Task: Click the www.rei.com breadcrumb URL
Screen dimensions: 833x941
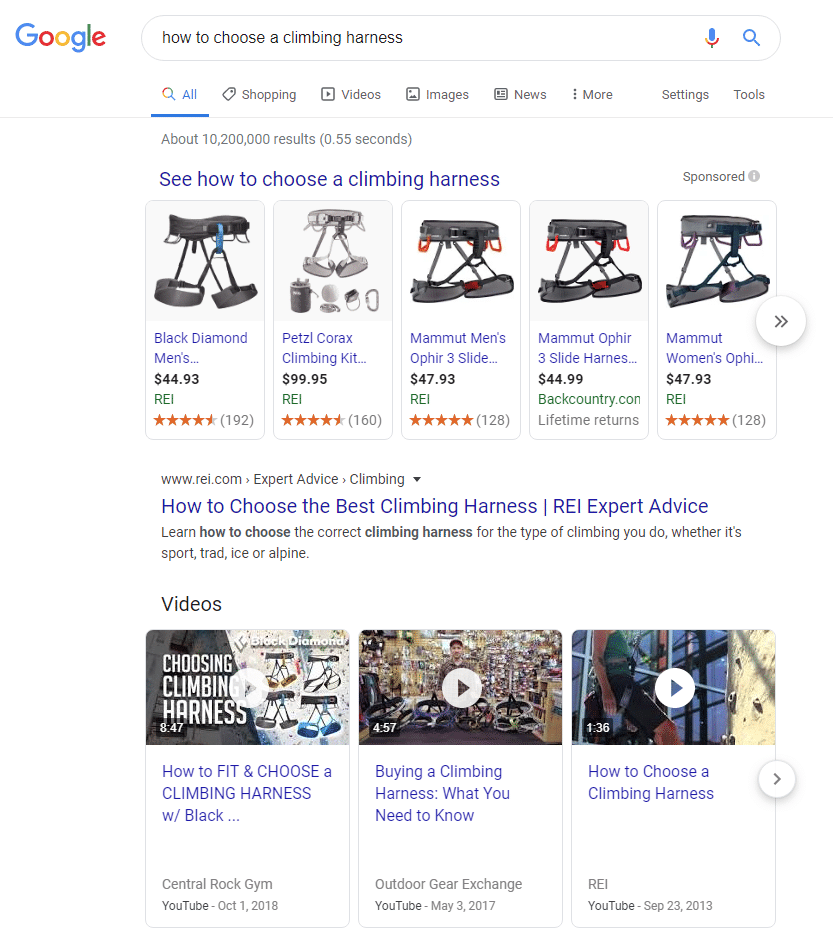Action: coord(201,480)
